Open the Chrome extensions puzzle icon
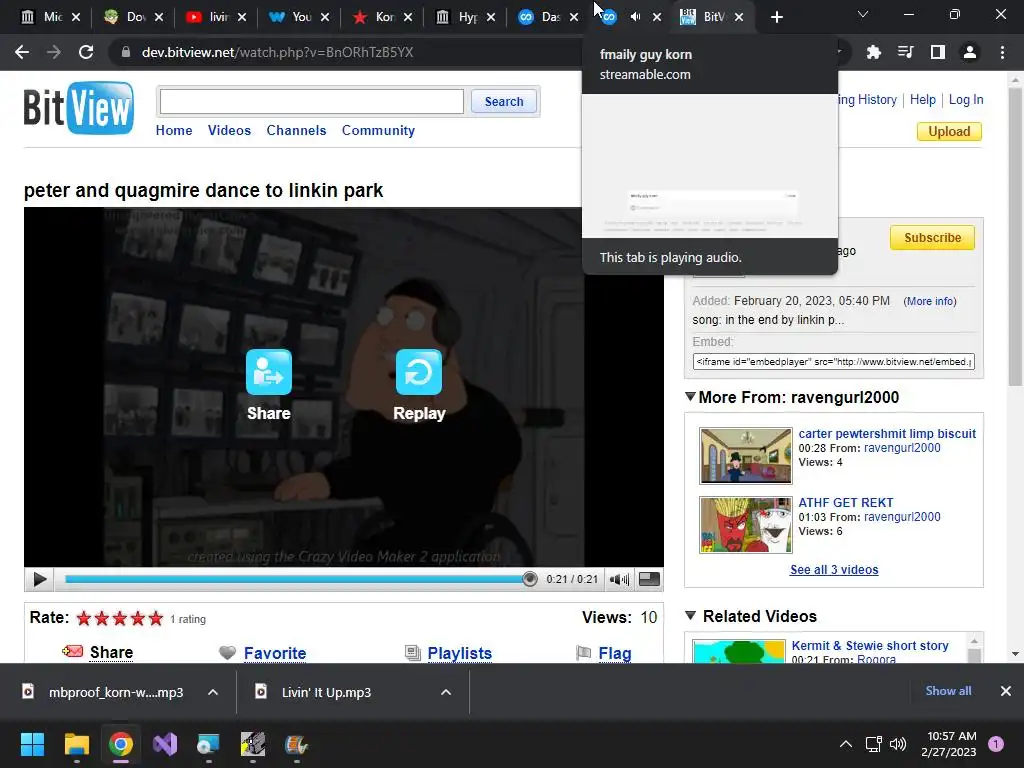 [873, 52]
